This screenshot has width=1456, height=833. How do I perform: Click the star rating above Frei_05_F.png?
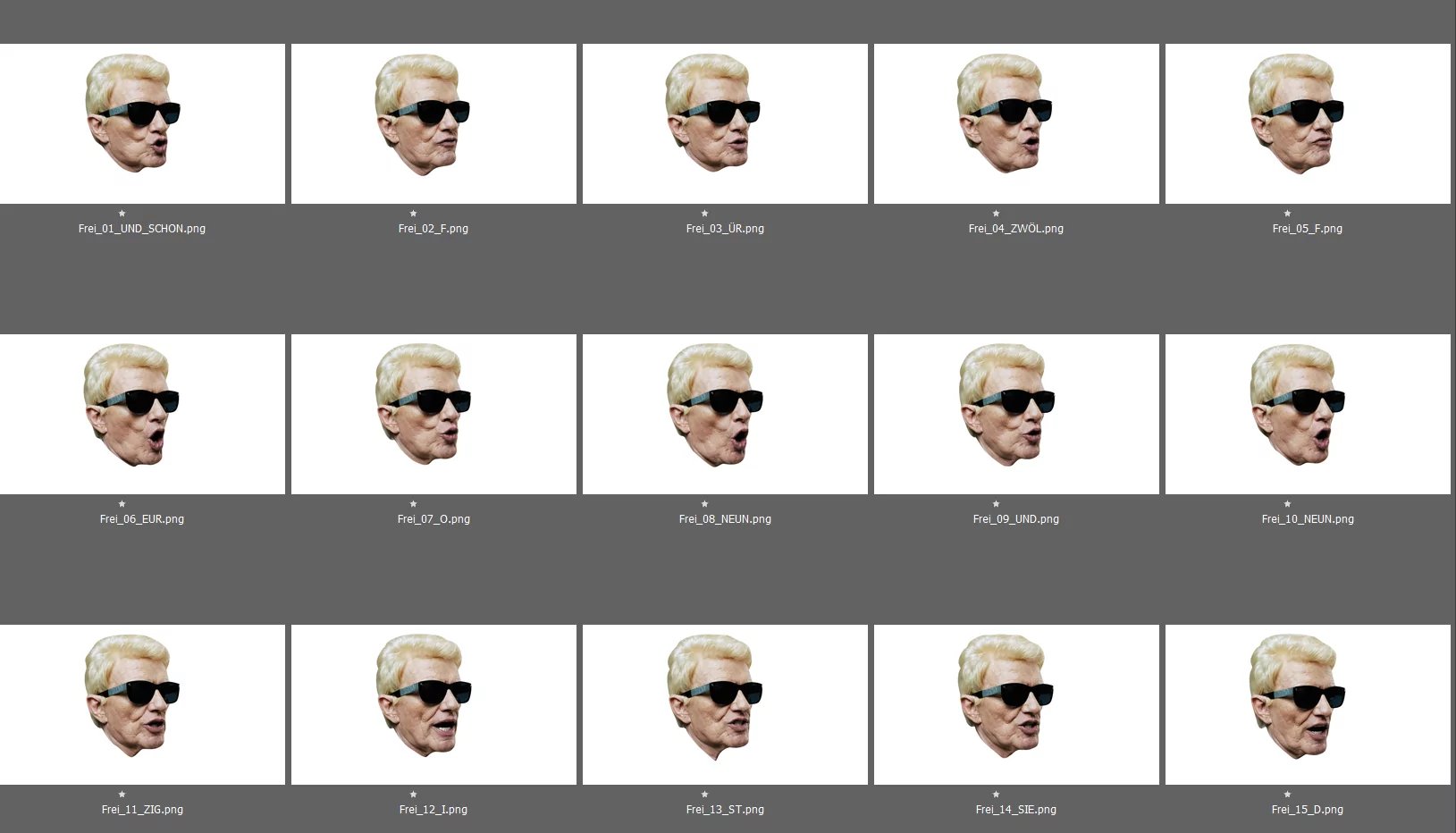coord(1288,214)
